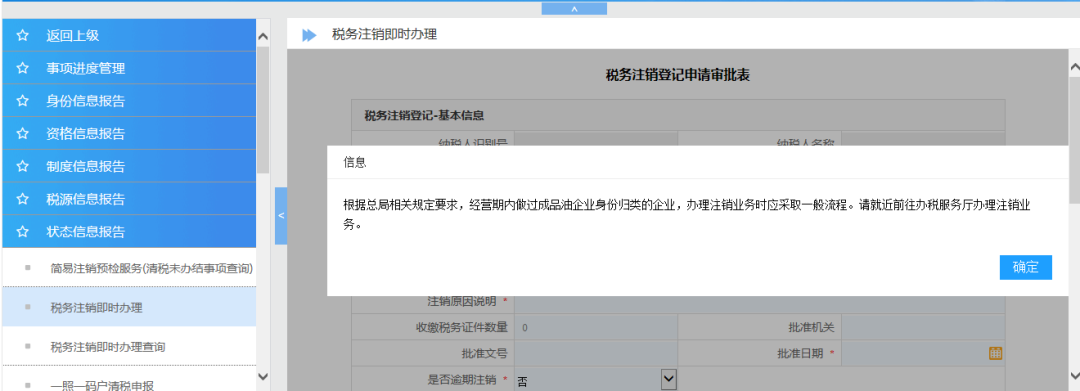Open the 税源信息报告 menu item
Screen dimensions: 1080x391
[129, 200]
